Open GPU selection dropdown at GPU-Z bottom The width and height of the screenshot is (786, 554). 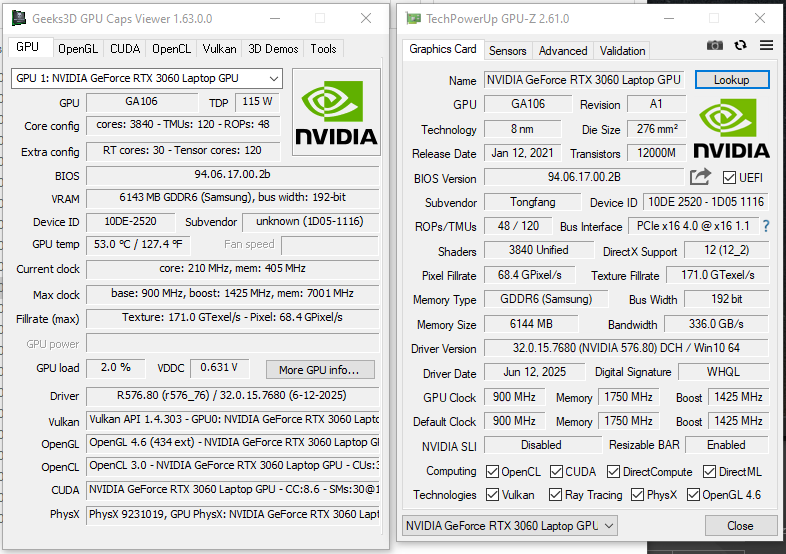(510, 525)
